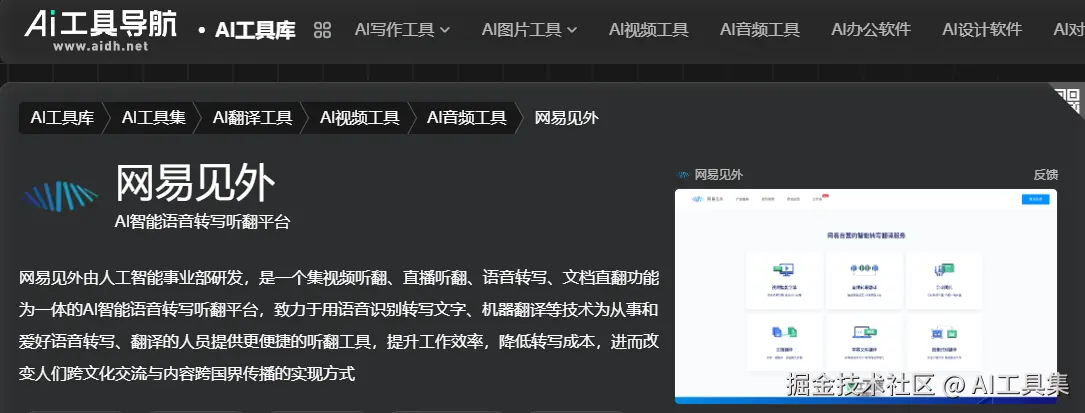Image resolution: width=1085 pixels, height=413 pixels.
Task: Show the QR code corner icon
Action: point(1067,100)
